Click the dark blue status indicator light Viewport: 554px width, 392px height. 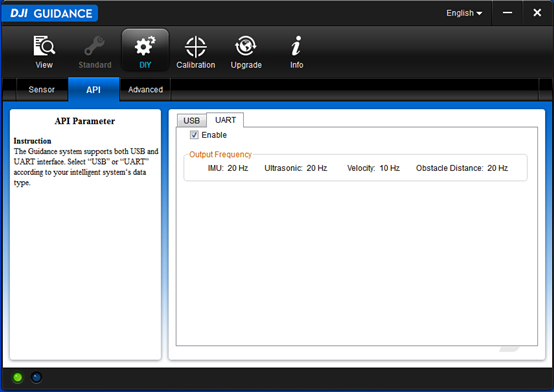[x=36, y=378]
